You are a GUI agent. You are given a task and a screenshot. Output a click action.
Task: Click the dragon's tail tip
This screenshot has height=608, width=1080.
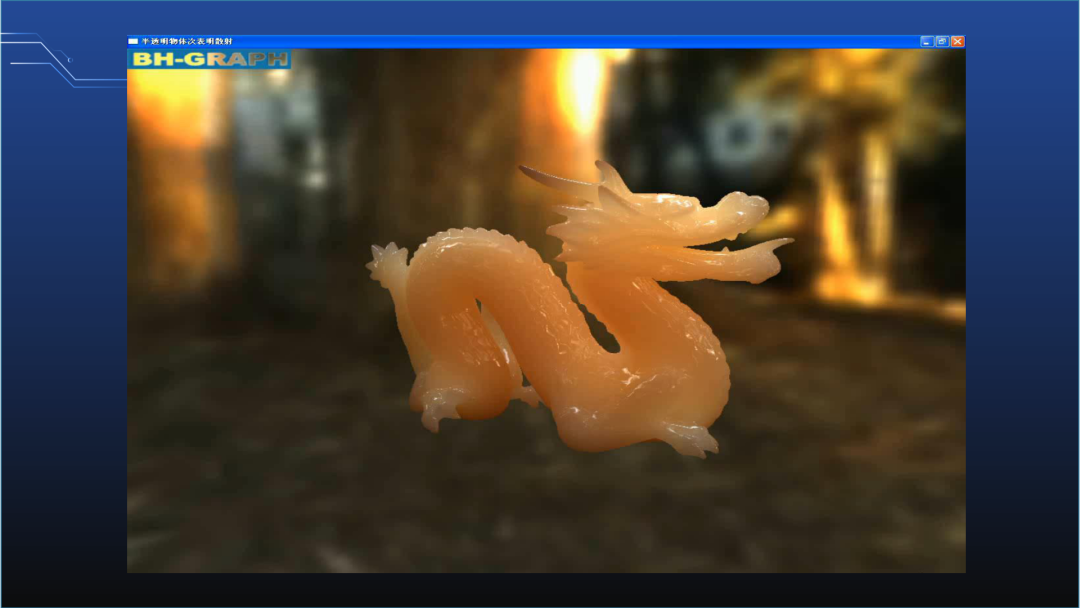point(385,262)
